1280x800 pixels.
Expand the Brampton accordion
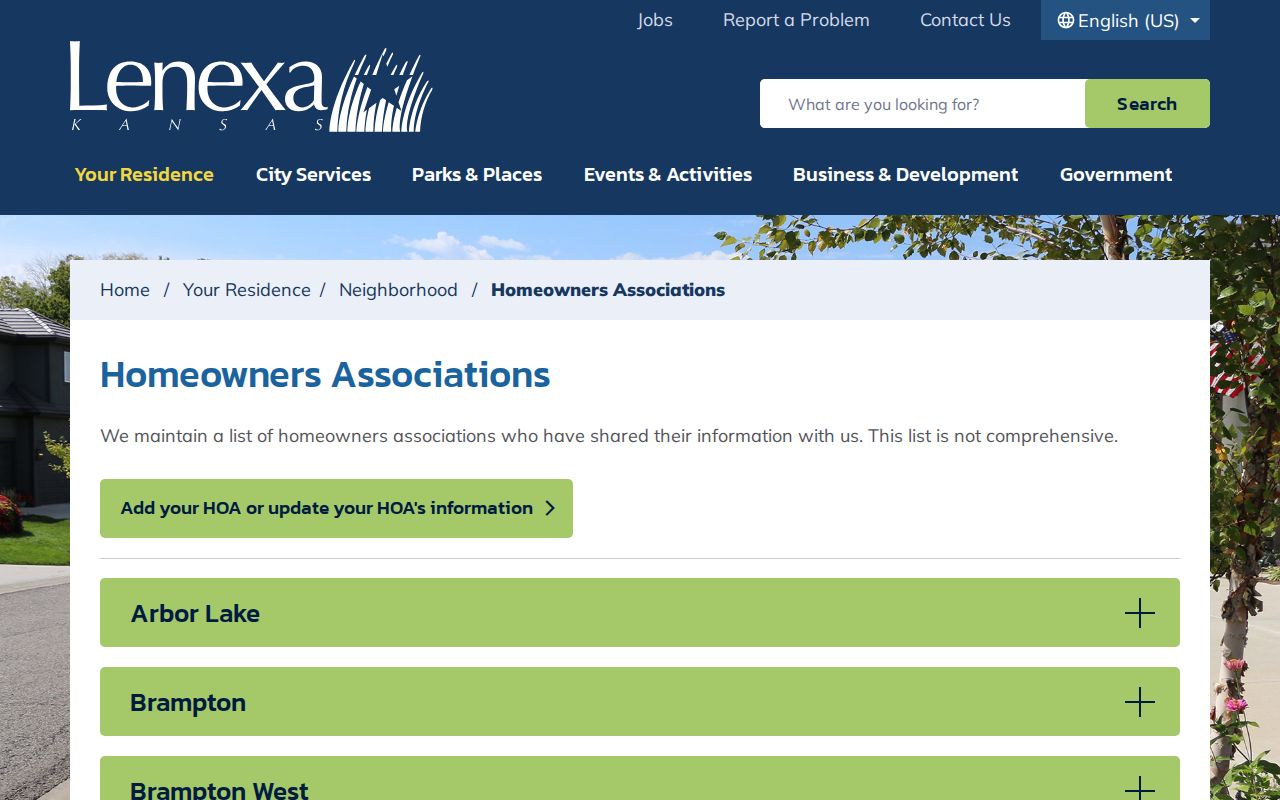click(x=640, y=702)
